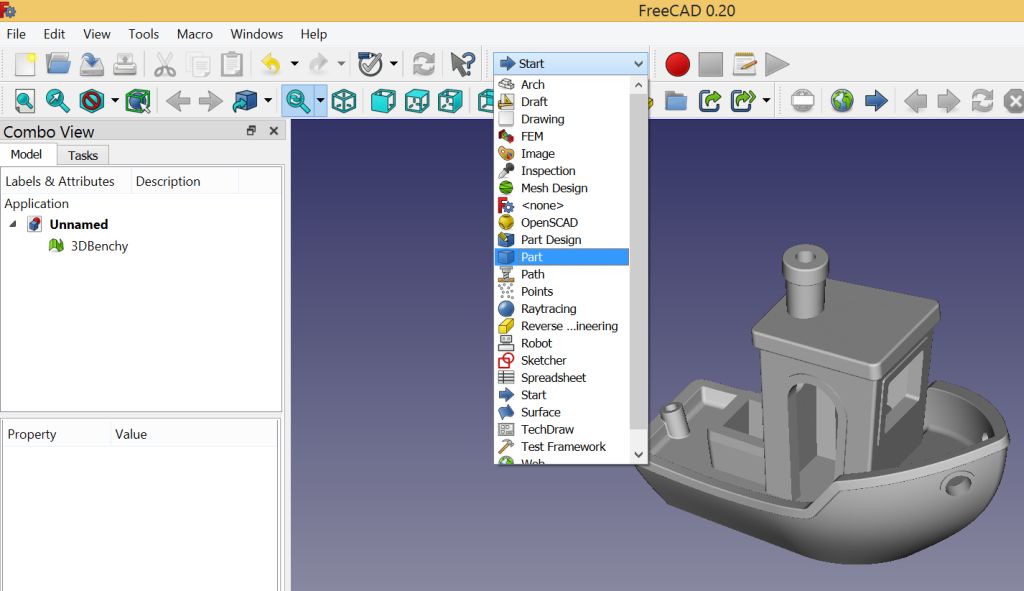1024x591 pixels.
Task: Click the red Record macro button
Action: 678,65
